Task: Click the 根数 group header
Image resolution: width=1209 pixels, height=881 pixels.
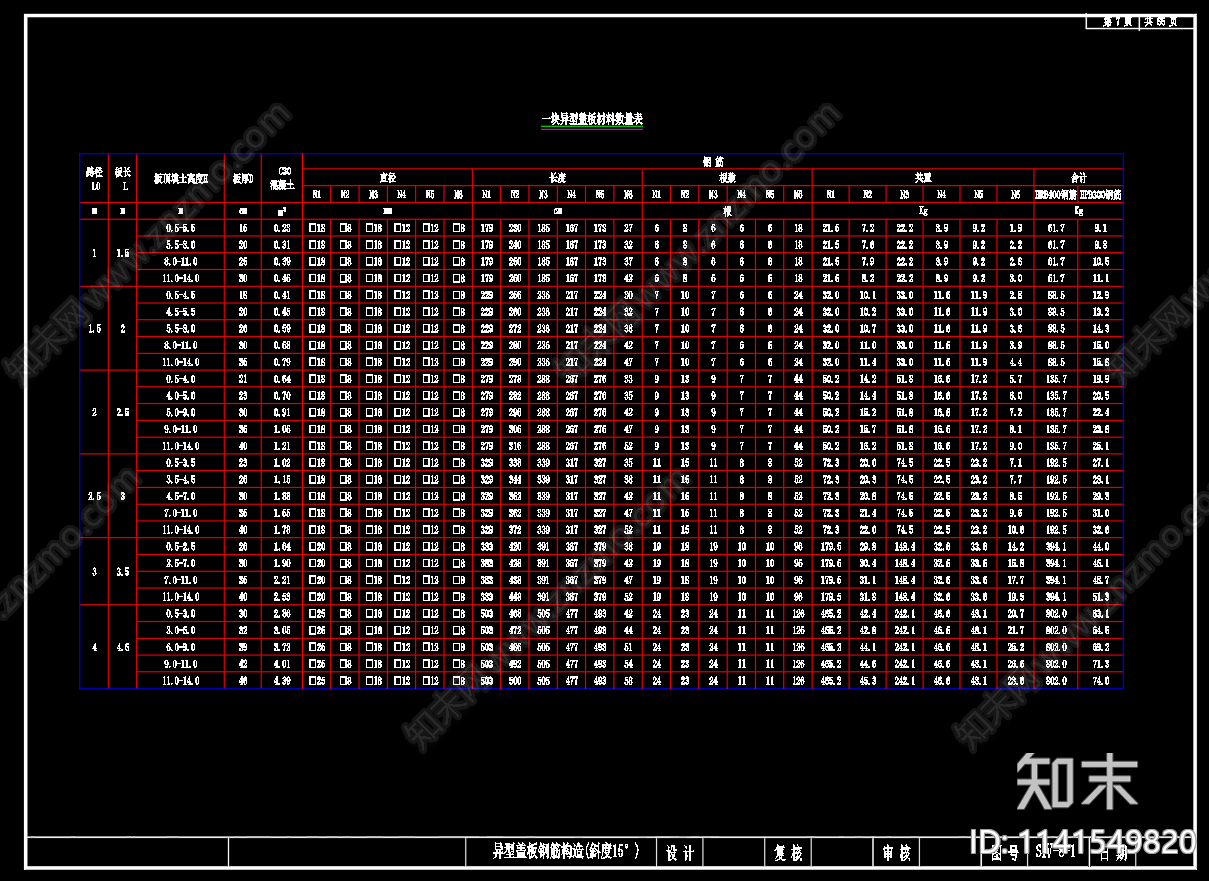Action: (727, 176)
